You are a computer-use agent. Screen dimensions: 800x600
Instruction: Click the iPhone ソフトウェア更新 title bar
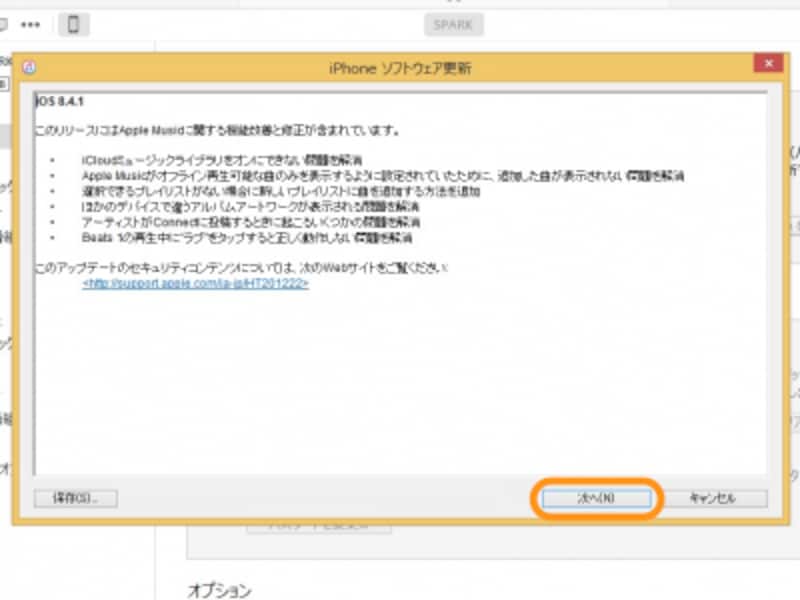point(400,68)
